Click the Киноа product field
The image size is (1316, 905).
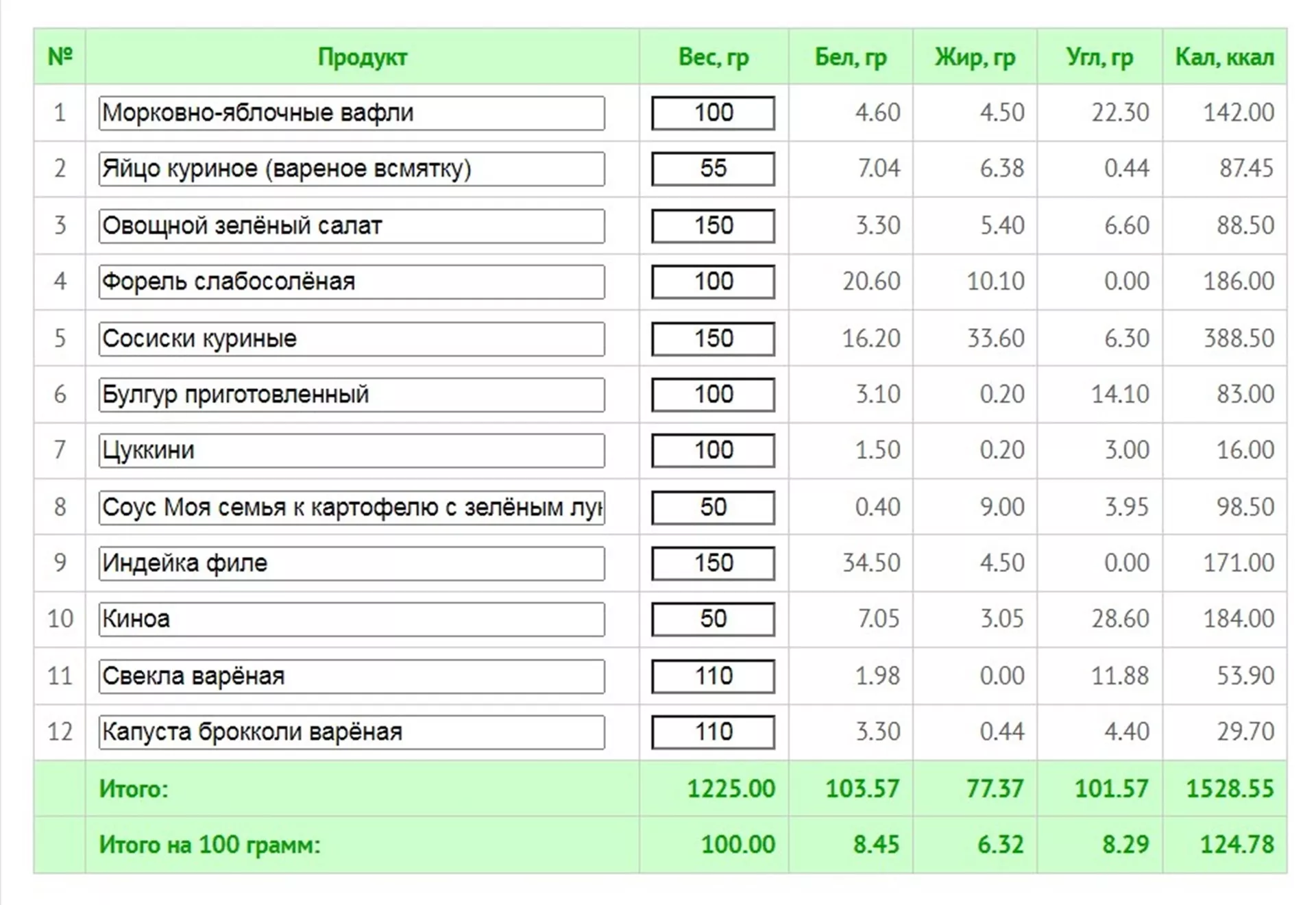pos(351,619)
